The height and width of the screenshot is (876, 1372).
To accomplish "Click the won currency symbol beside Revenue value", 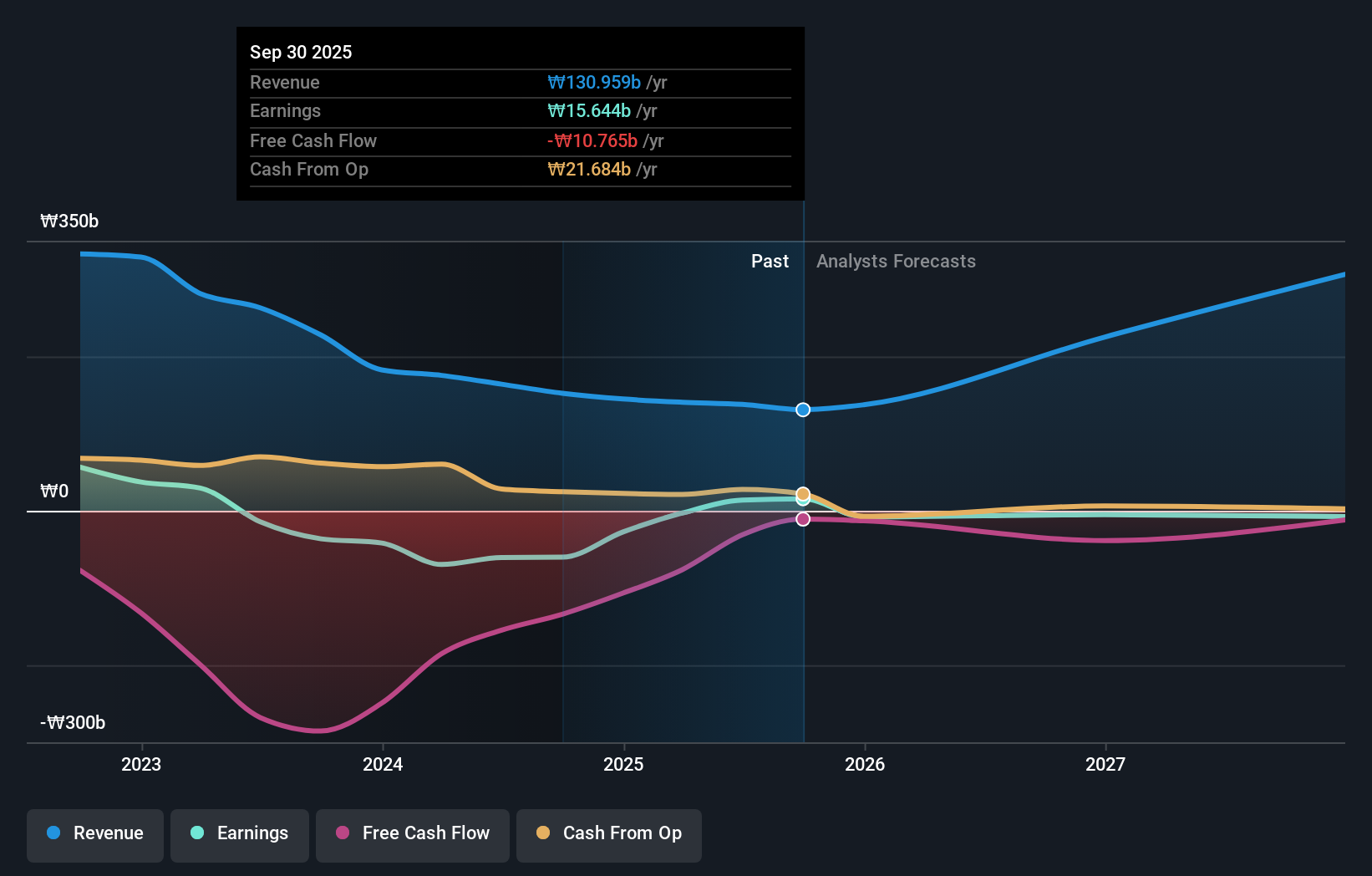I will [556, 83].
